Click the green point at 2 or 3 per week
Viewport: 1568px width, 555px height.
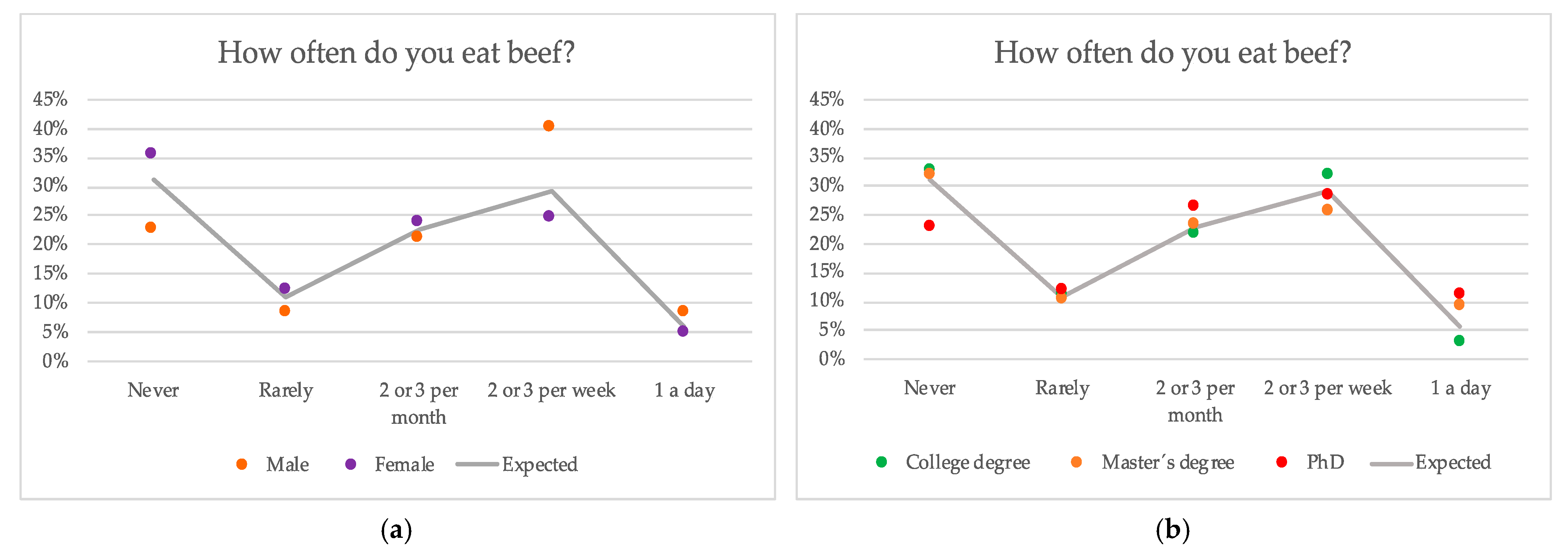[x=1327, y=173]
